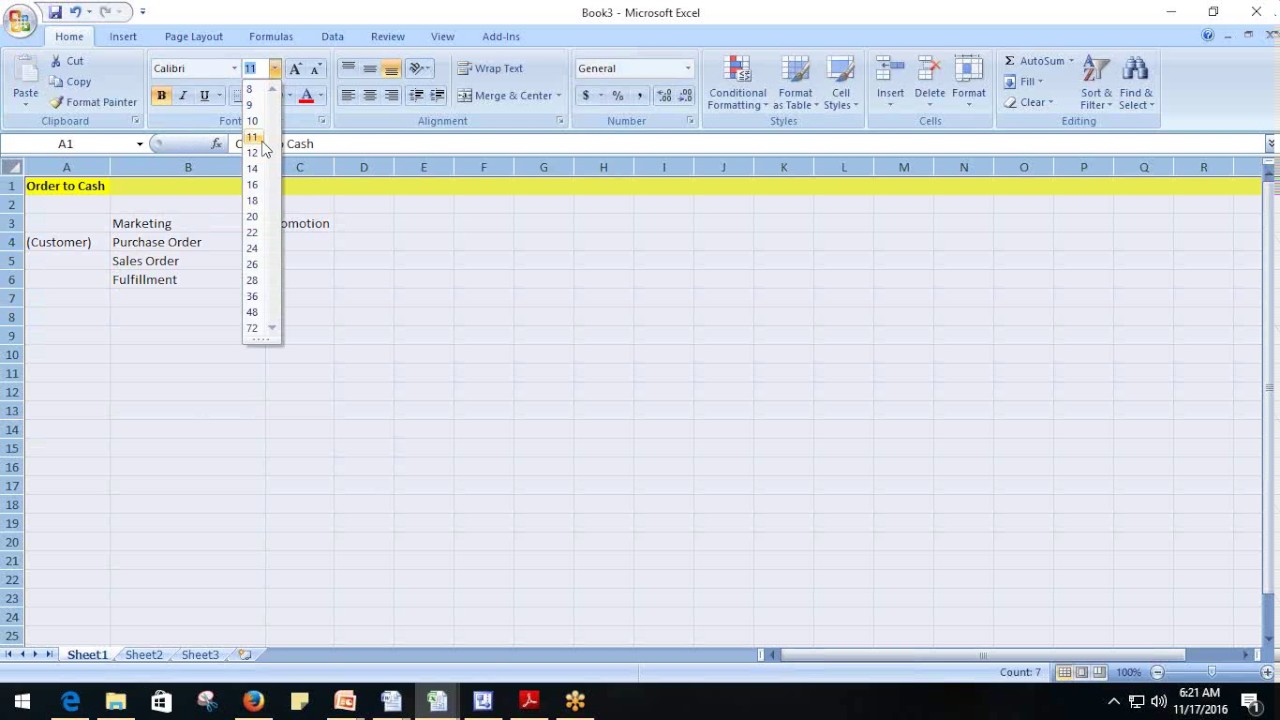1280x720 pixels.
Task: Open the font color dropdown arrow
Action: pos(320,95)
